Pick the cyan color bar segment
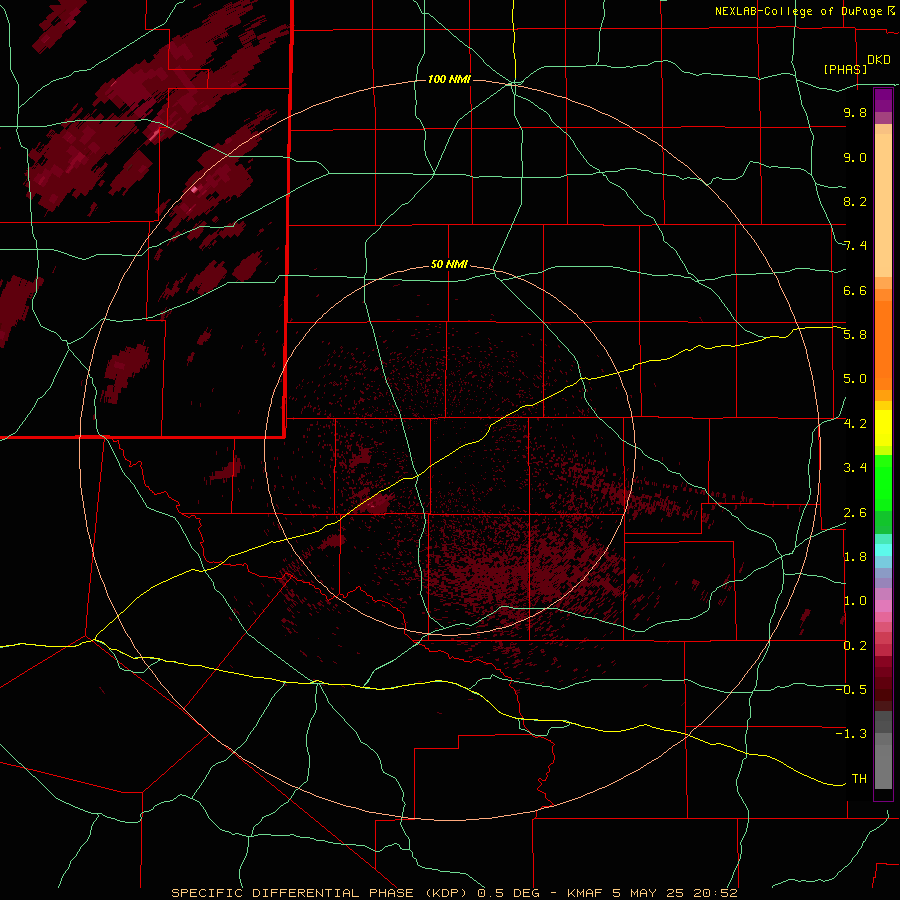 coord(883,550)
